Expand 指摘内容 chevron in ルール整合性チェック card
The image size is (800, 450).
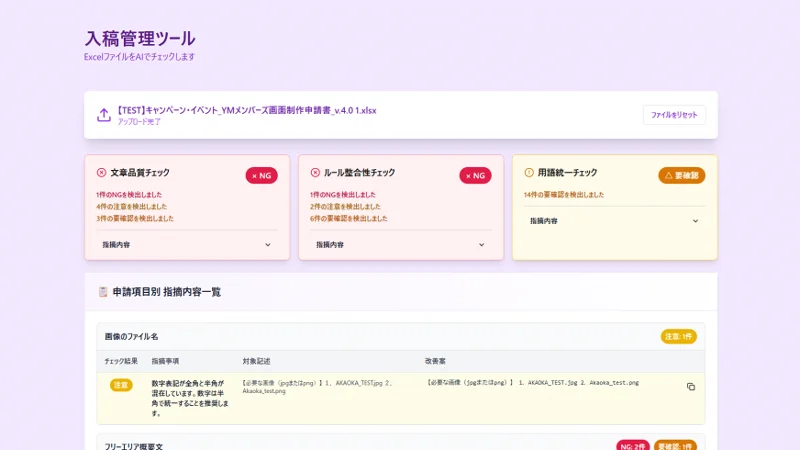(x=481, y=245)
